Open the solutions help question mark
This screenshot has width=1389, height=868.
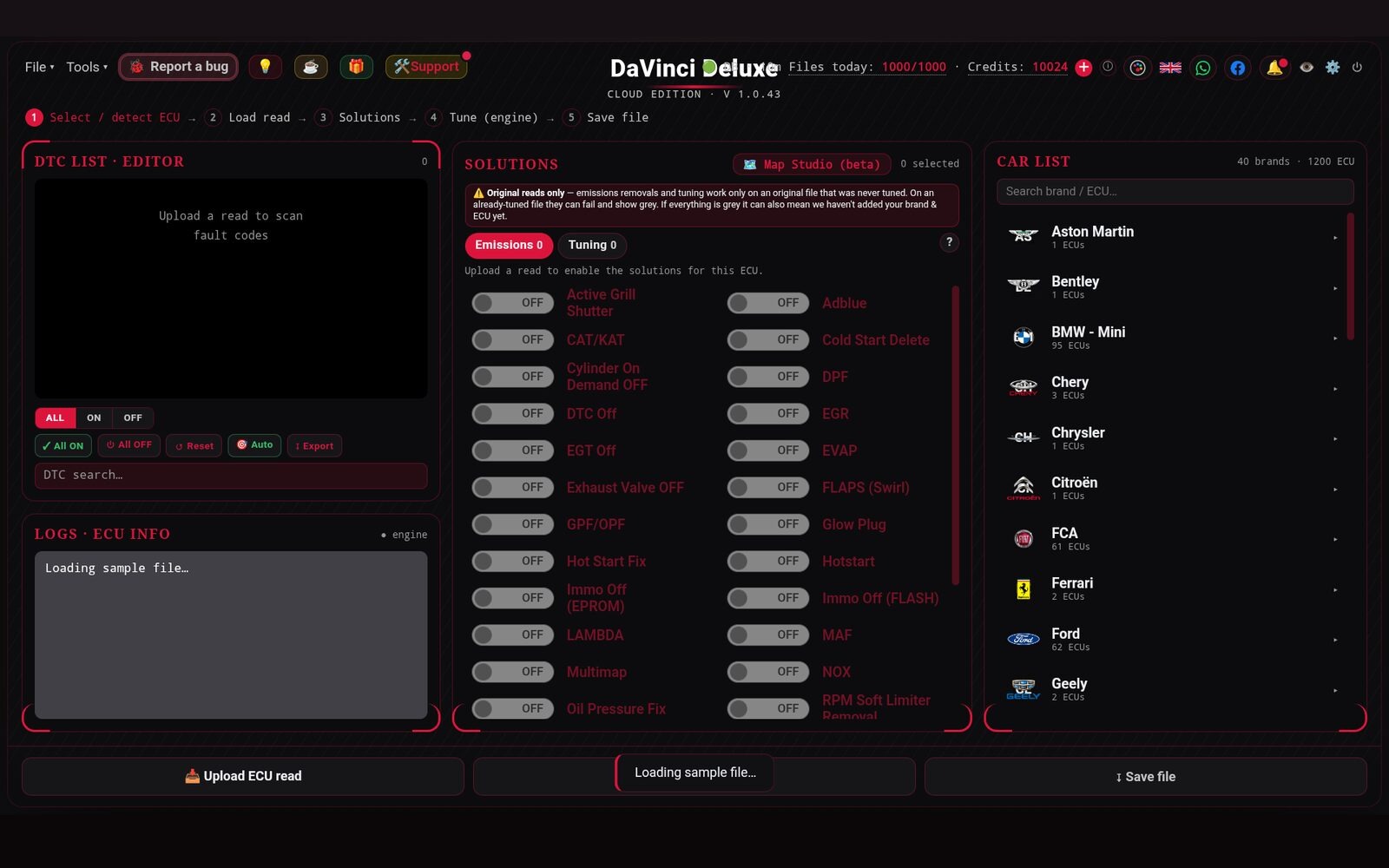pyautogui.click(x=949, y=243)
